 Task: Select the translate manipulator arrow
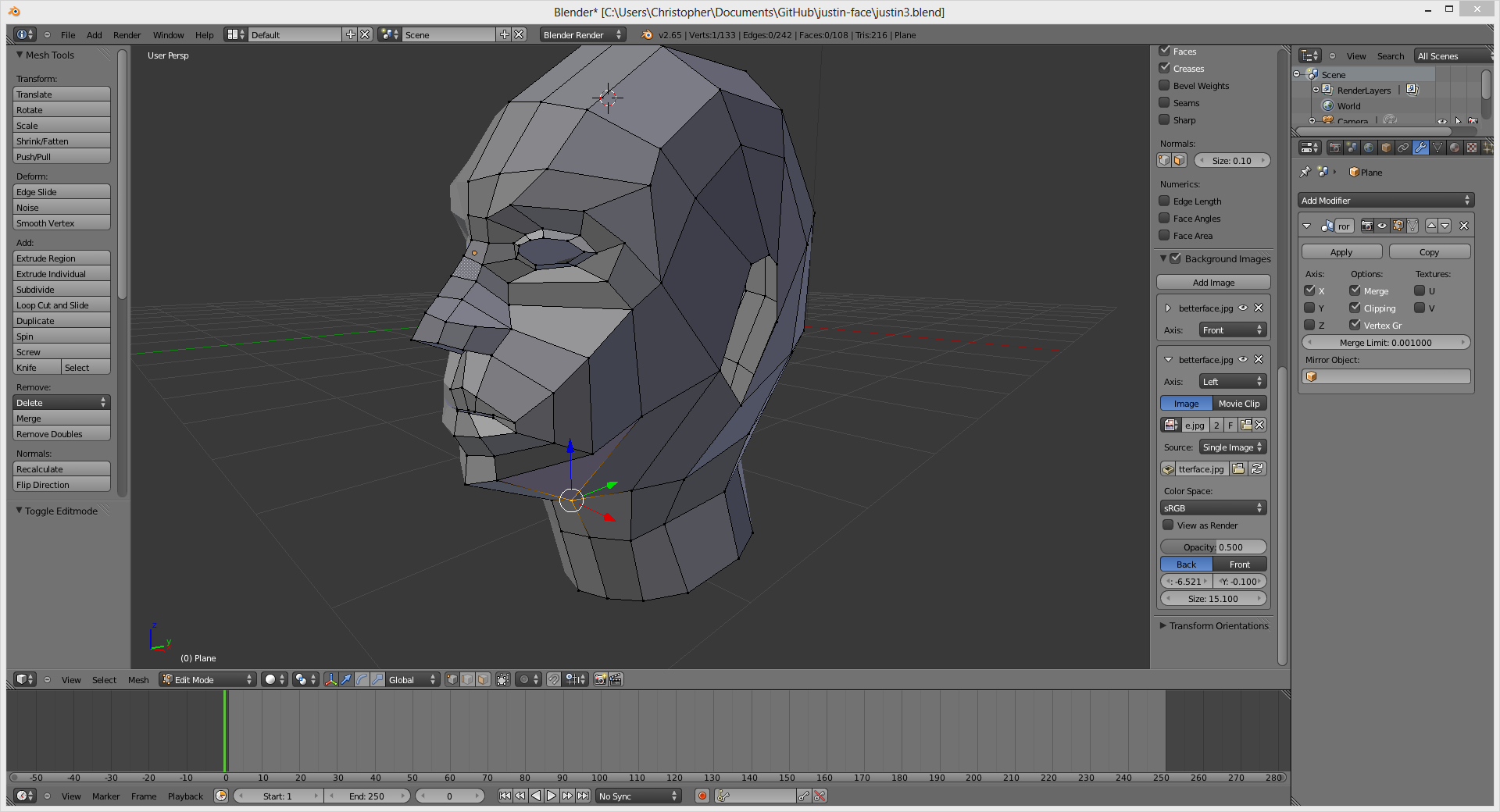pos(346,679)
